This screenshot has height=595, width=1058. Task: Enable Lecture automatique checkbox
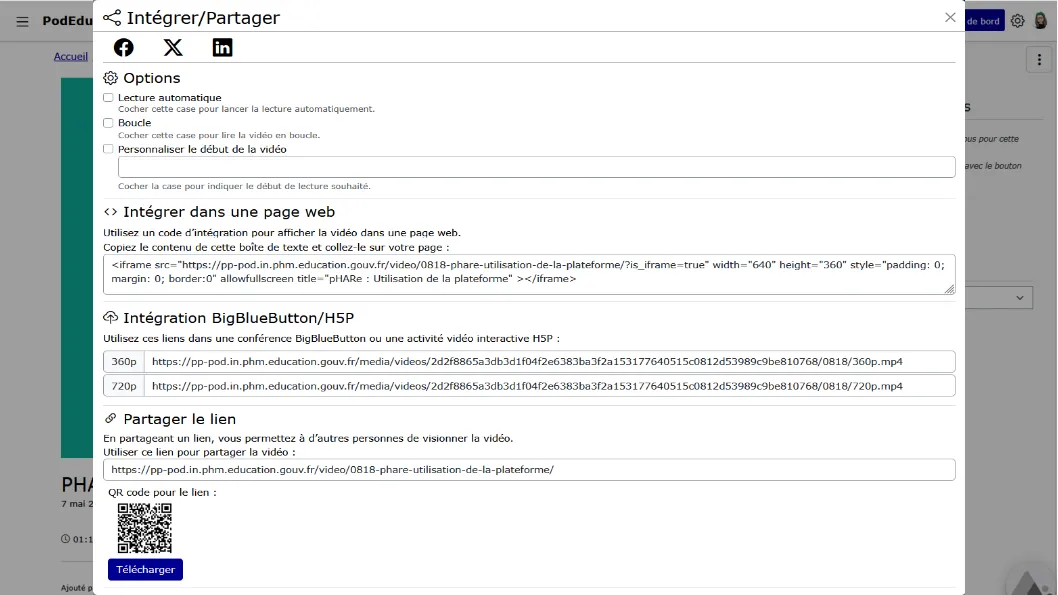point(108,98)
